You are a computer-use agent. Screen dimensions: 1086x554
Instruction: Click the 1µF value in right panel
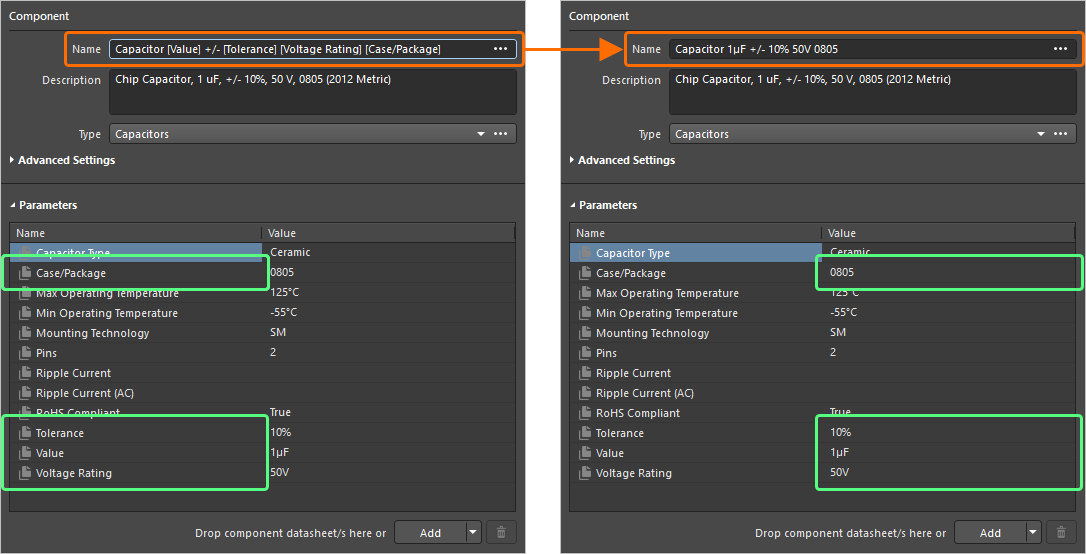(839, 452)
